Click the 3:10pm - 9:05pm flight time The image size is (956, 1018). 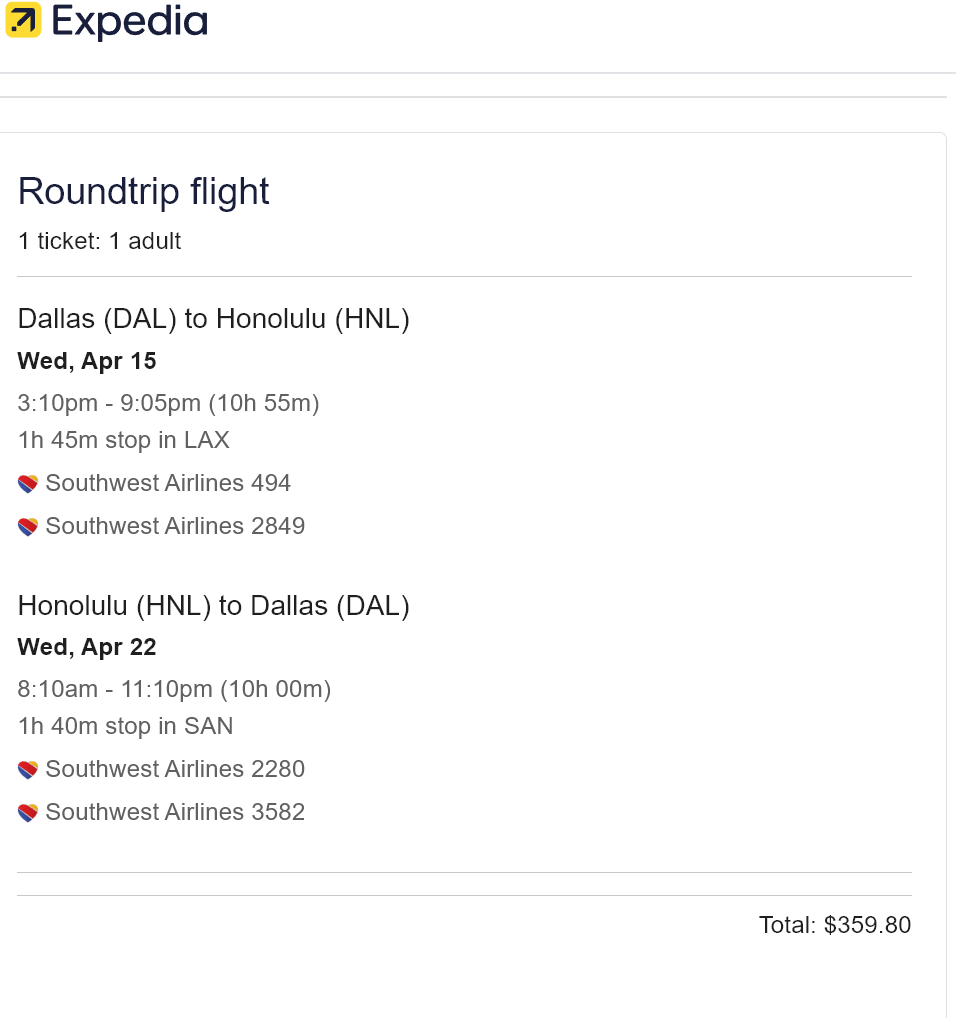click(169, 404)
